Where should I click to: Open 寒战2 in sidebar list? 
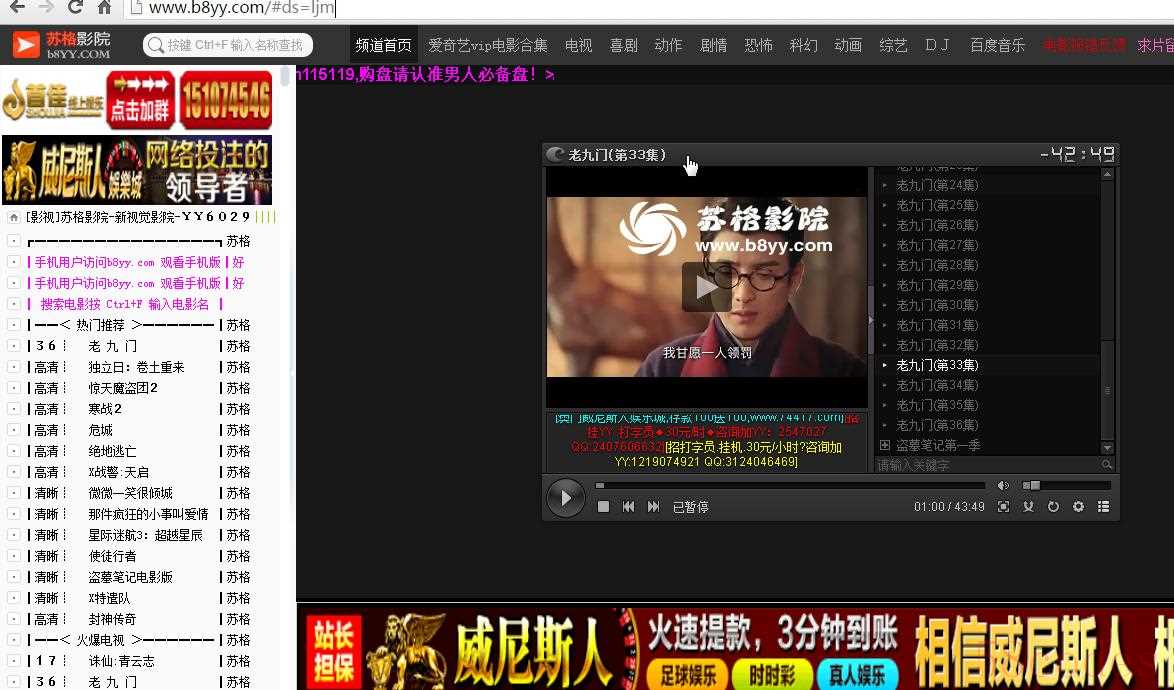coord(105,409)
